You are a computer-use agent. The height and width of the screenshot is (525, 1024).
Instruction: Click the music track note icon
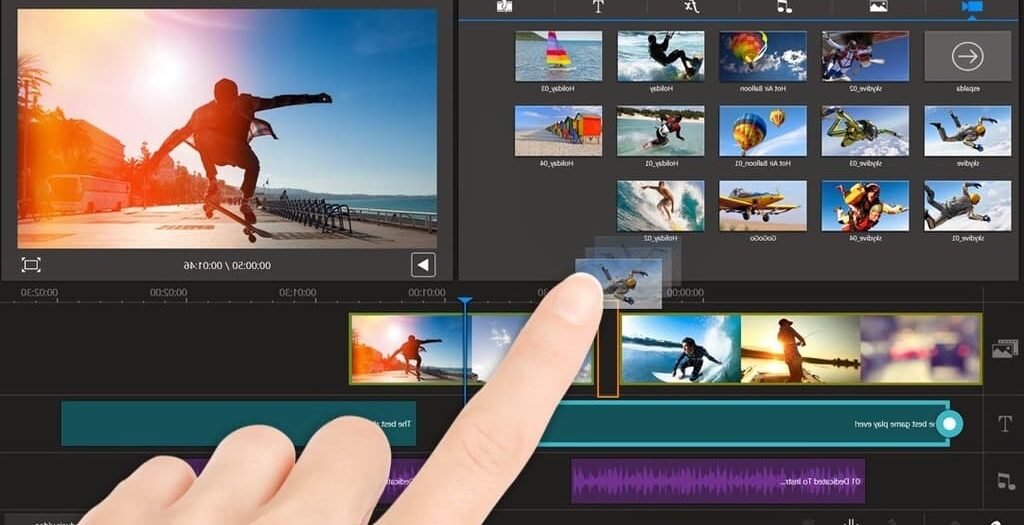pyautogui.click(x=1004, y=481)
